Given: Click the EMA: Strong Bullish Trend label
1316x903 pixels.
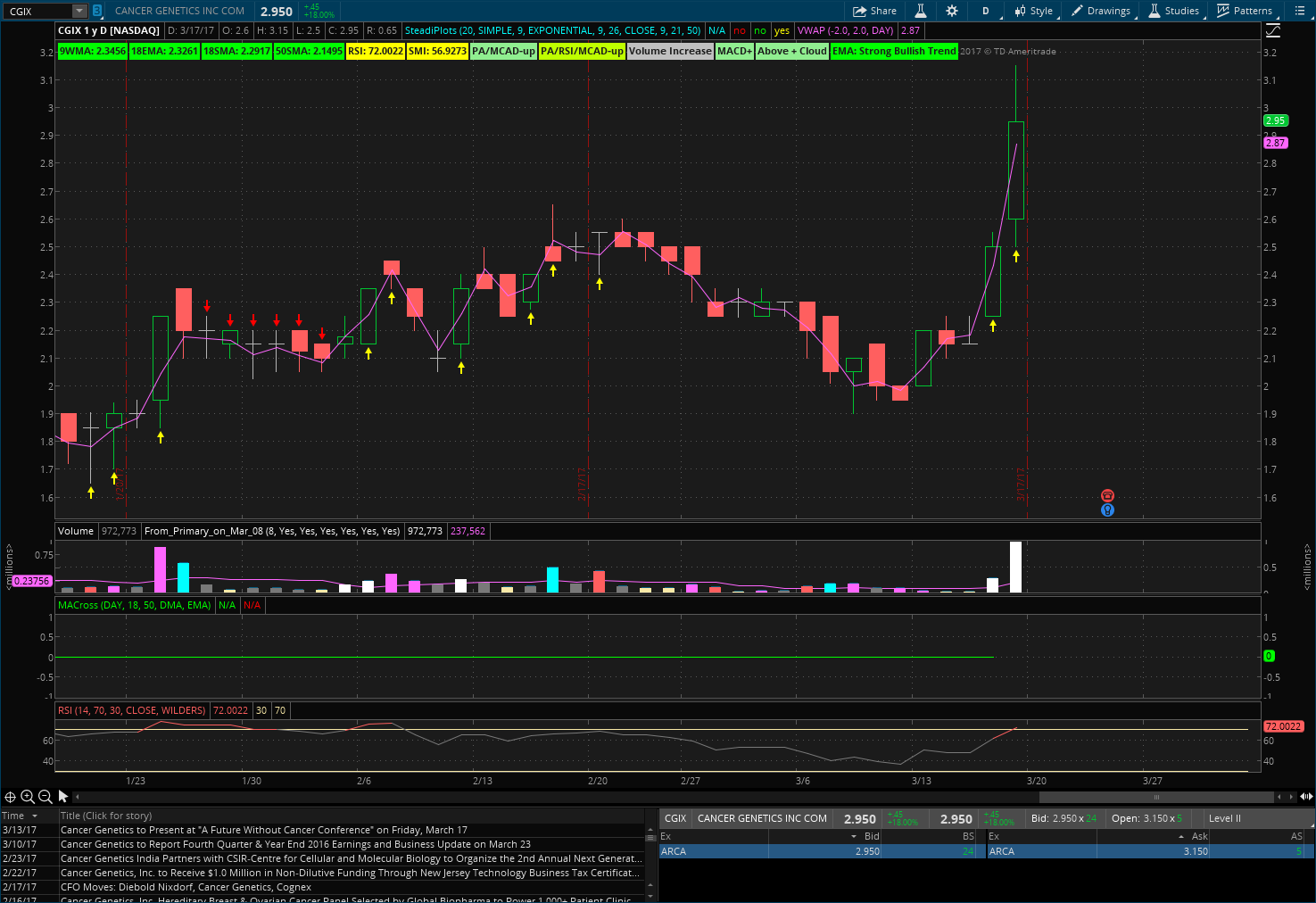Looking at the screenshot, I should click(x=894, y=51).
